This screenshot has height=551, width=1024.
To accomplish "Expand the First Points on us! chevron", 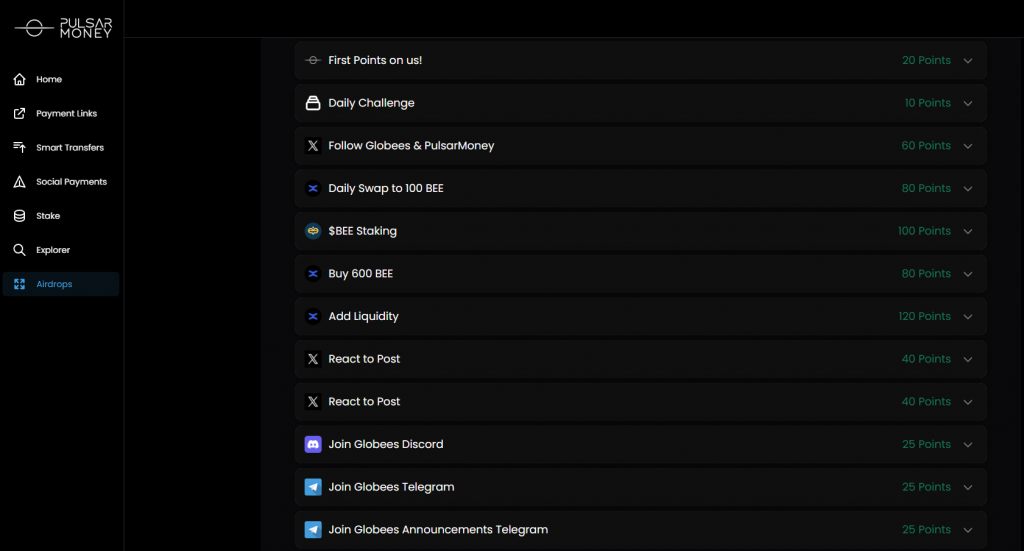I will (968, 61).
